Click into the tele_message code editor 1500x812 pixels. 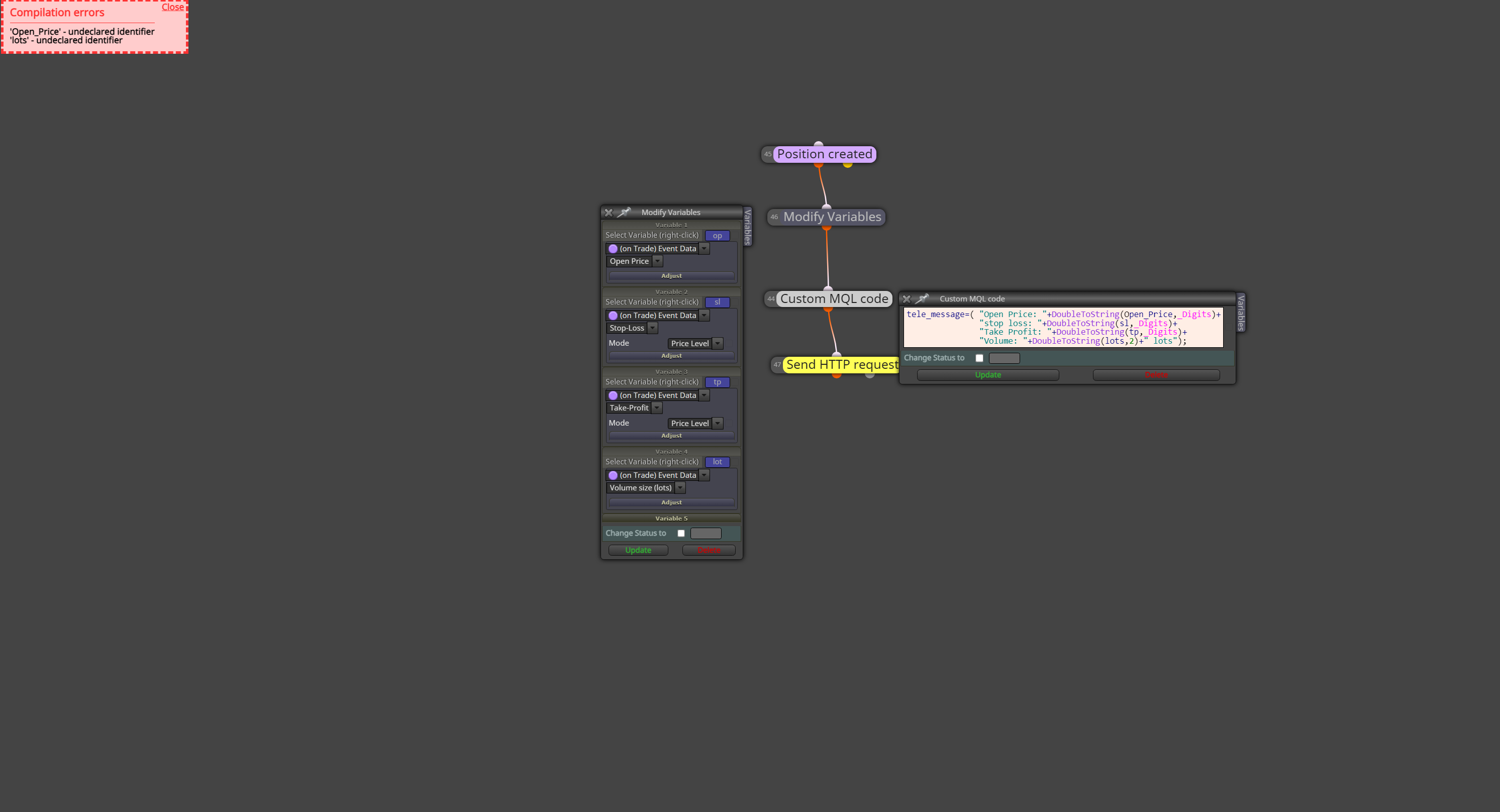coord(1063,328)
